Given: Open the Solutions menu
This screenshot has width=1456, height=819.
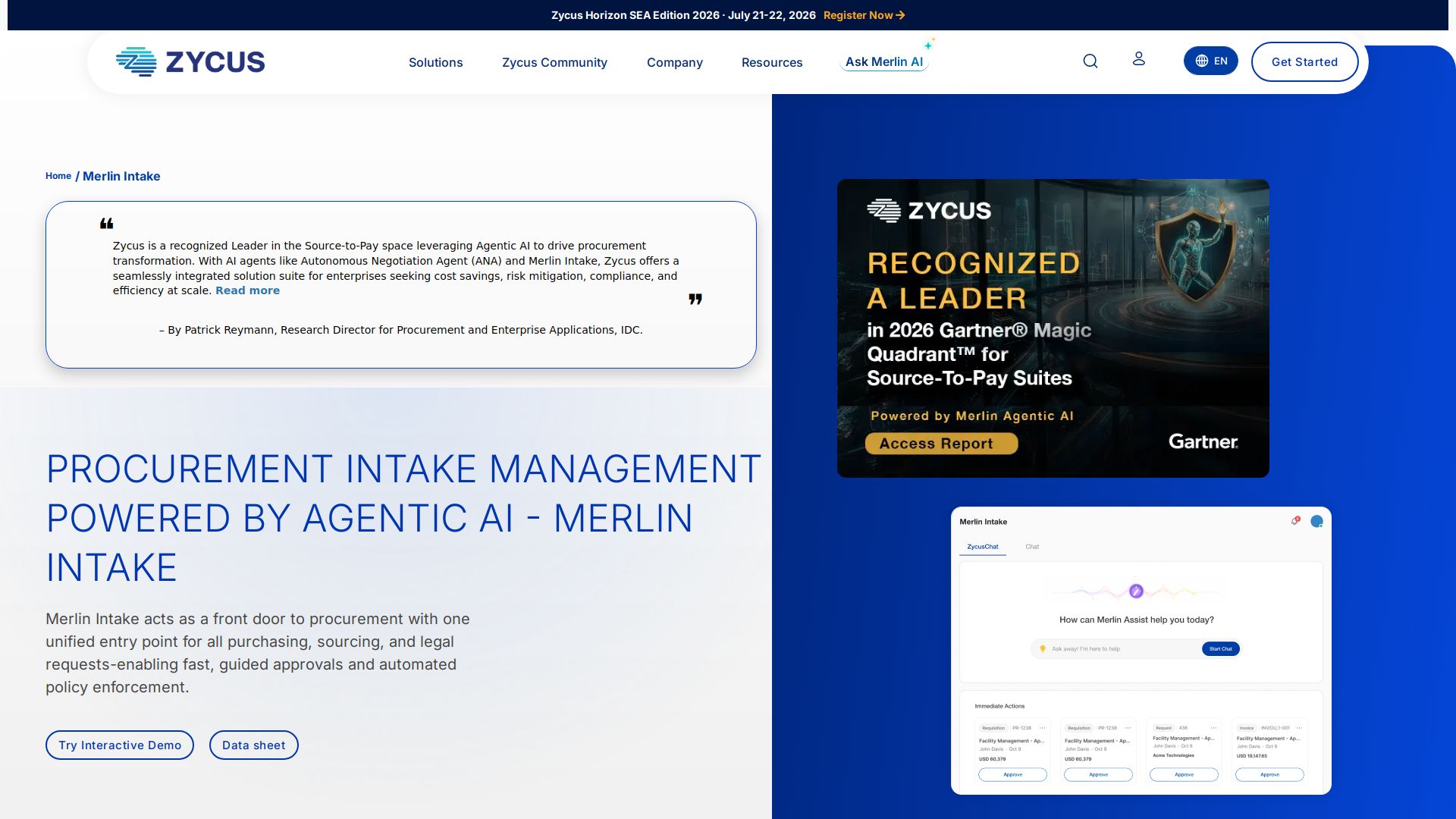Looking at the screenshot, I should 435,62.
